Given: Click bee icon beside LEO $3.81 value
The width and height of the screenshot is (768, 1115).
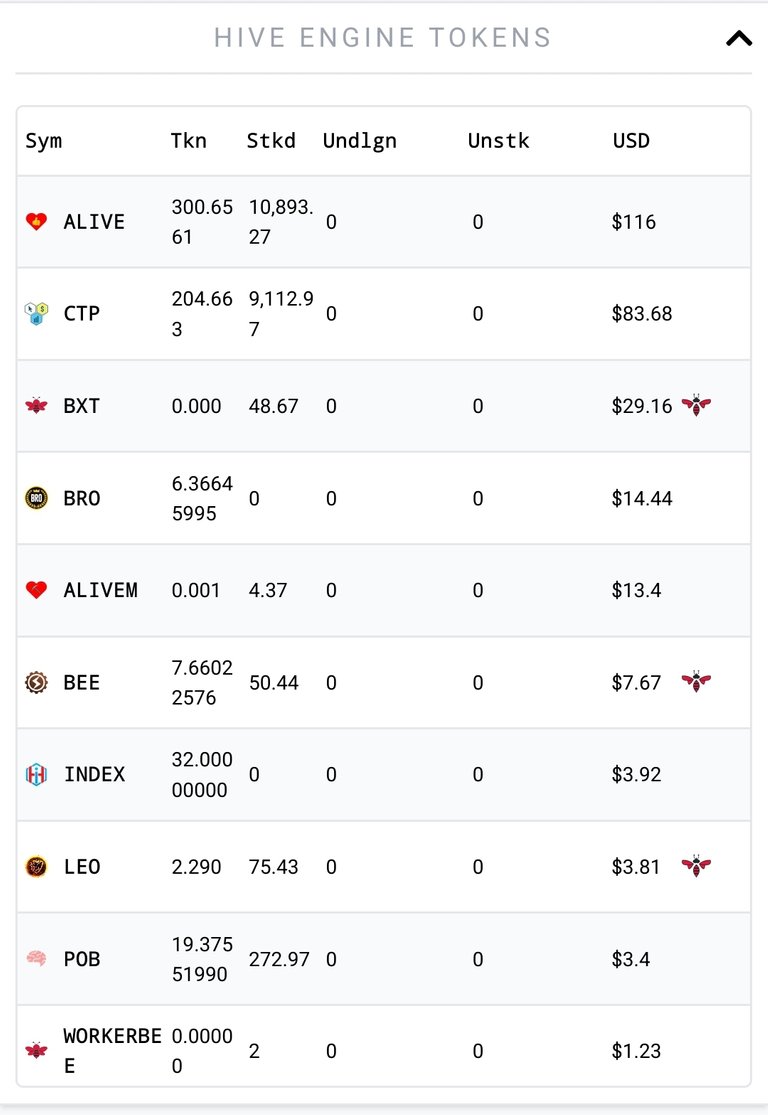Looking at the screenshot, I should [696, 865].
